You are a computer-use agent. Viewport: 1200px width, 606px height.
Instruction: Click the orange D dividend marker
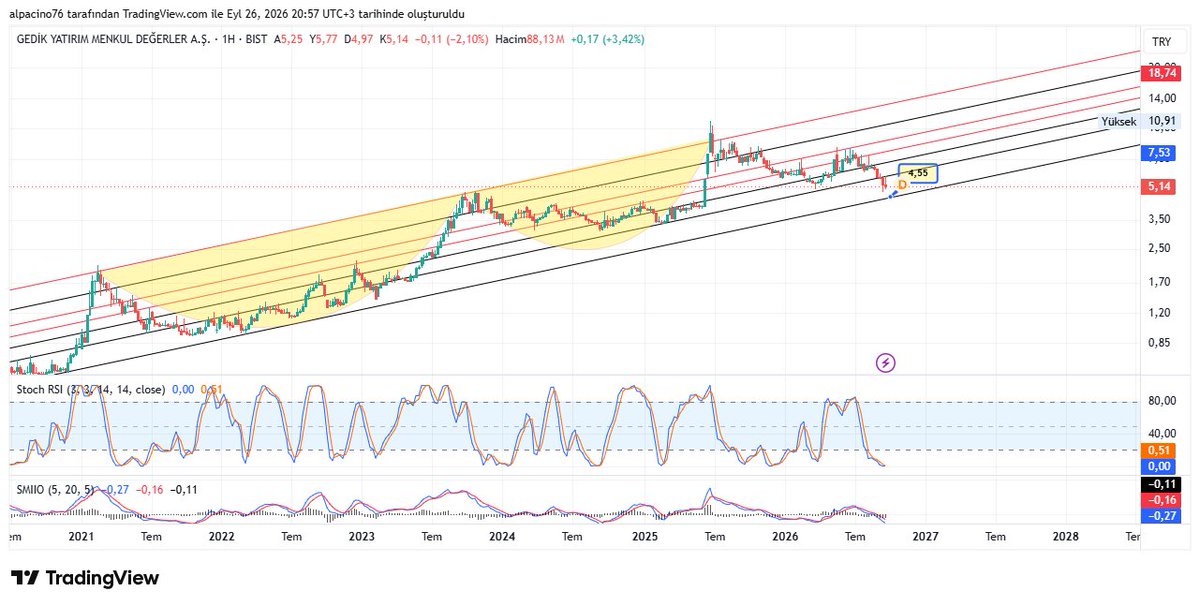[902, 185]
